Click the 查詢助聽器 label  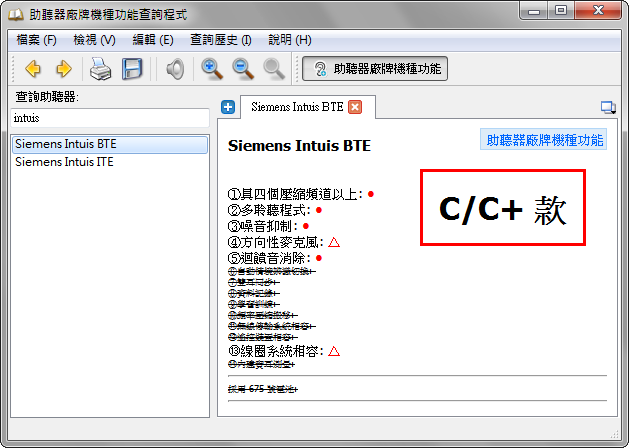coord(47,97)
